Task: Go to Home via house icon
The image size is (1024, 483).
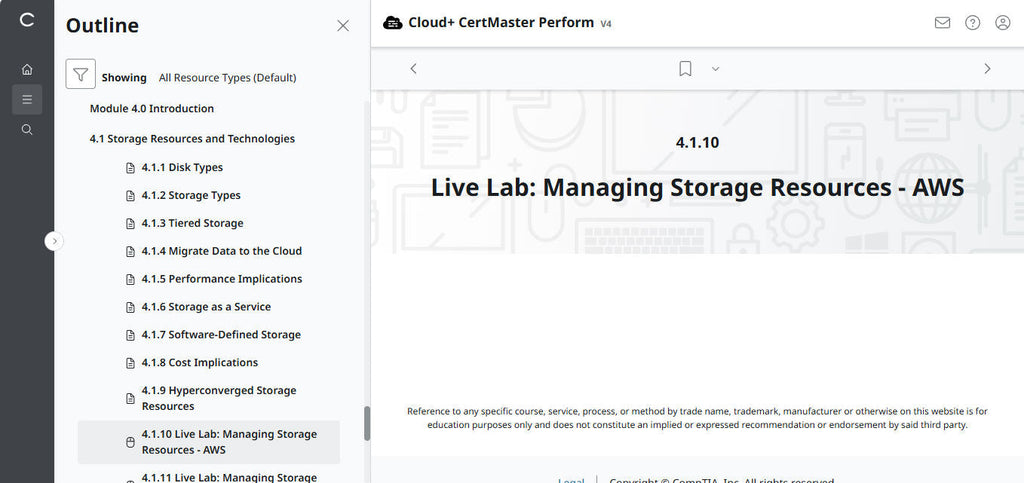Action: 27,69
